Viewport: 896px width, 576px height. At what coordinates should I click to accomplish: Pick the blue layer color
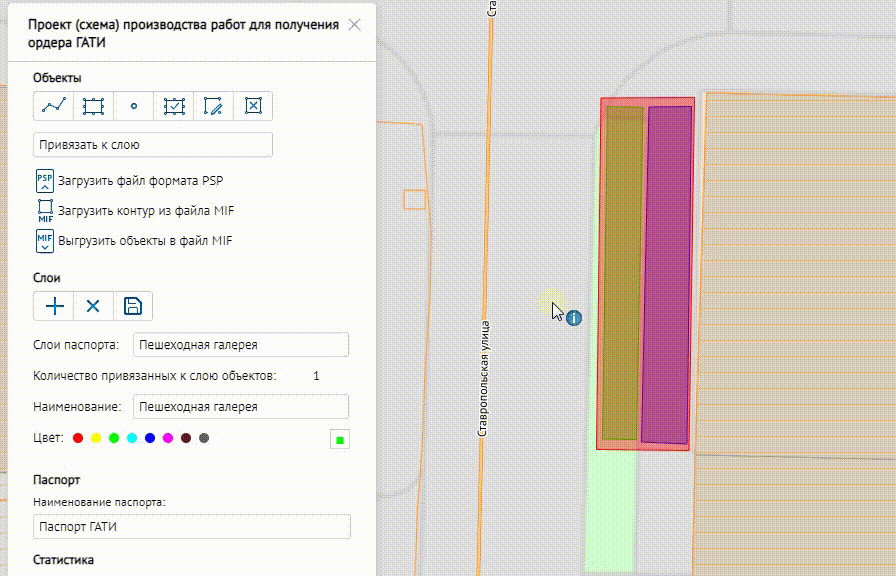[x=150, y=438]
